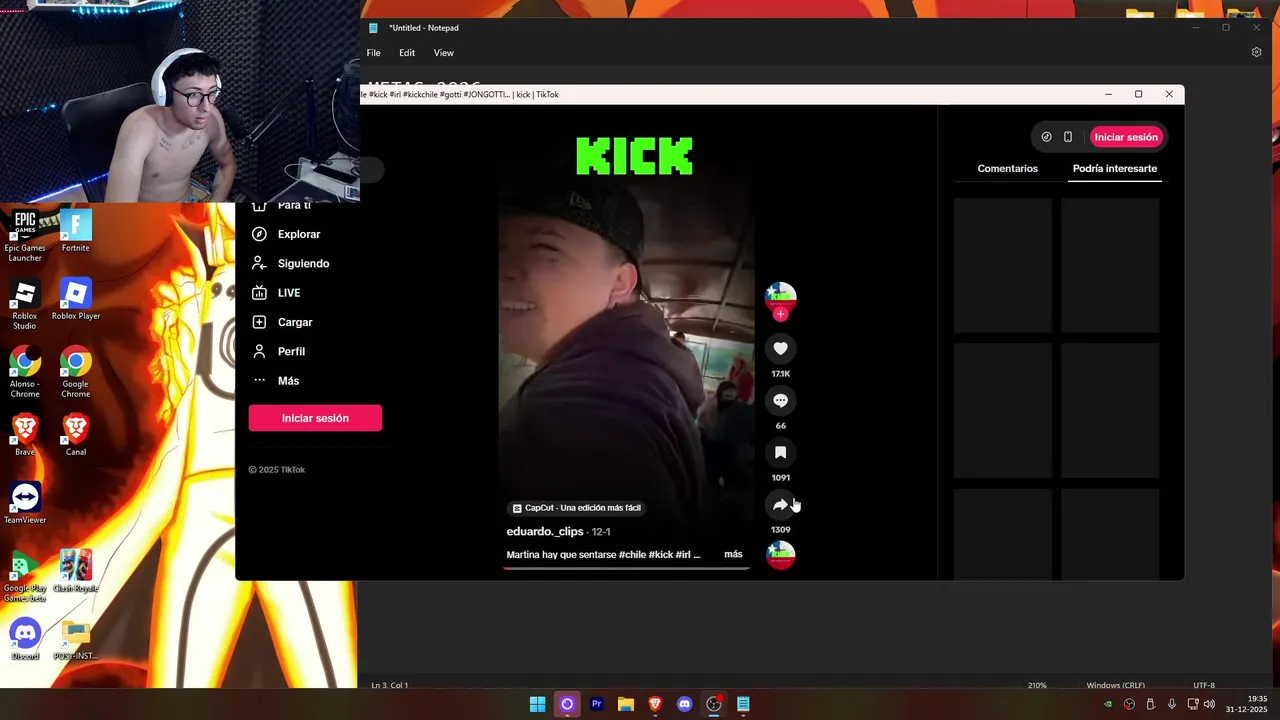This screenshot has width=1280, height=720.
Task: Click Windows (CRLF) in Notepad status bar
Action: [1116, 685]
